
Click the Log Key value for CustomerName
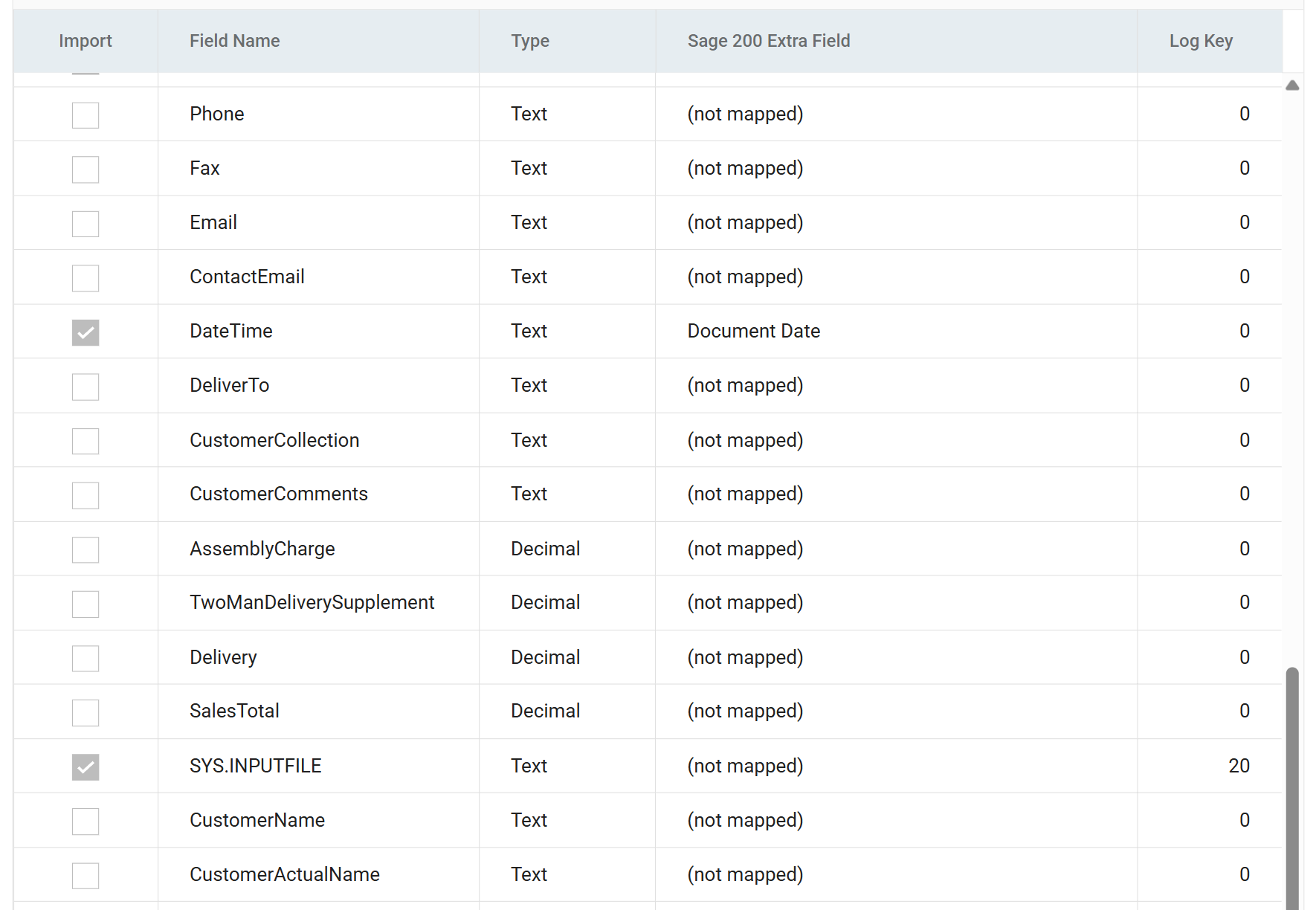(x=1245, y=820)
